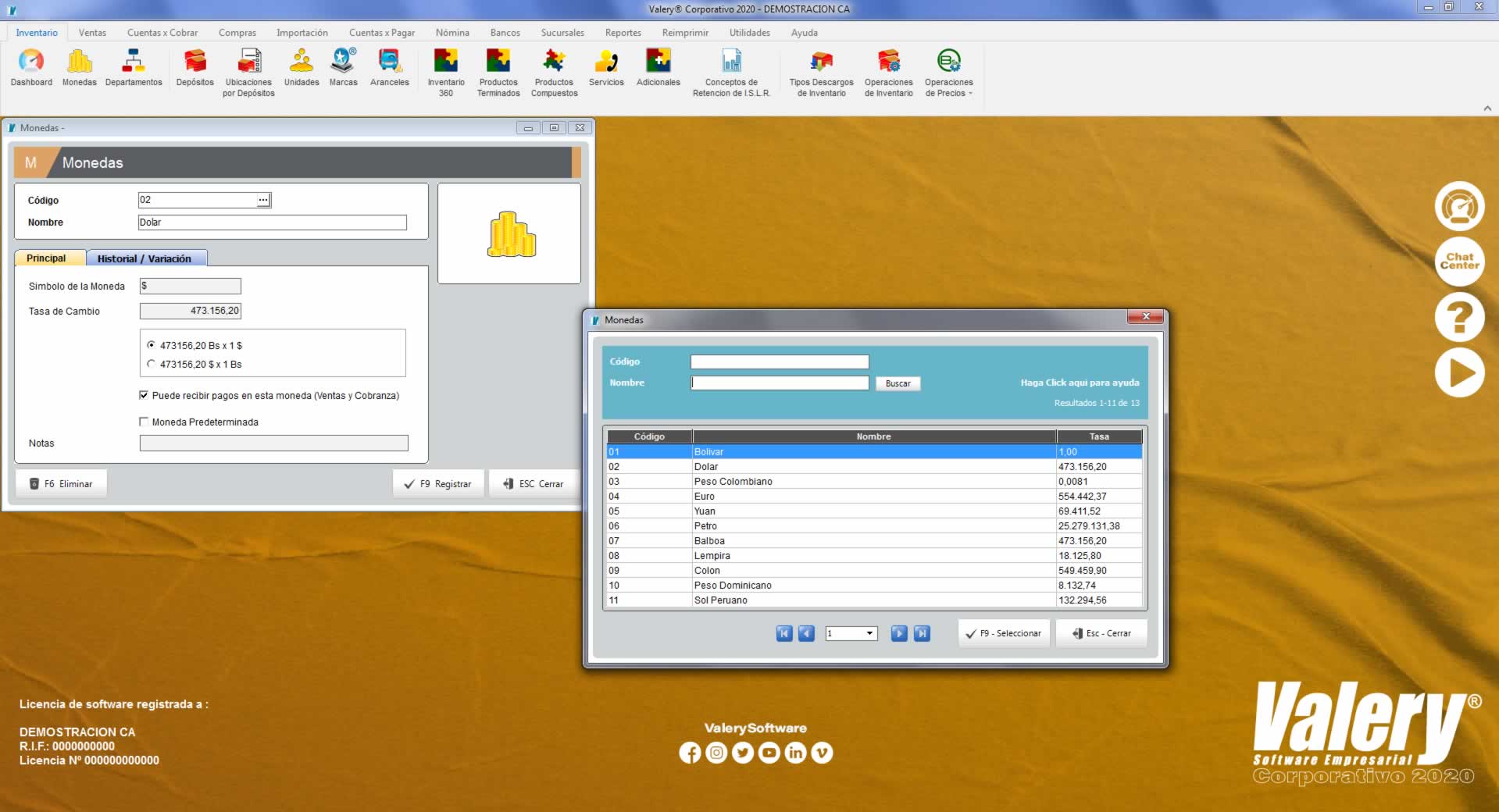The height and width of the screenshot is (812, 1499).
Task: Go to previous page of results
Action: click(x=807, y=633)
